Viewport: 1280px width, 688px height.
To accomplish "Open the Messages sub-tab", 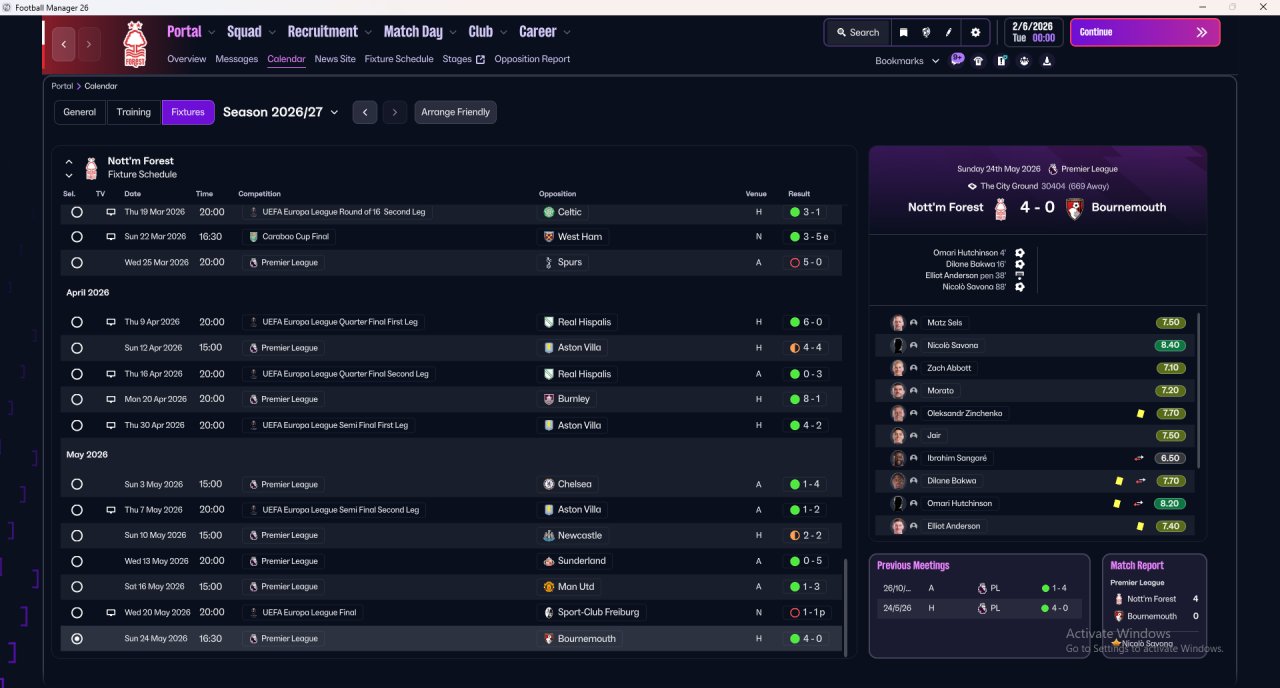I will click(237, 59).
